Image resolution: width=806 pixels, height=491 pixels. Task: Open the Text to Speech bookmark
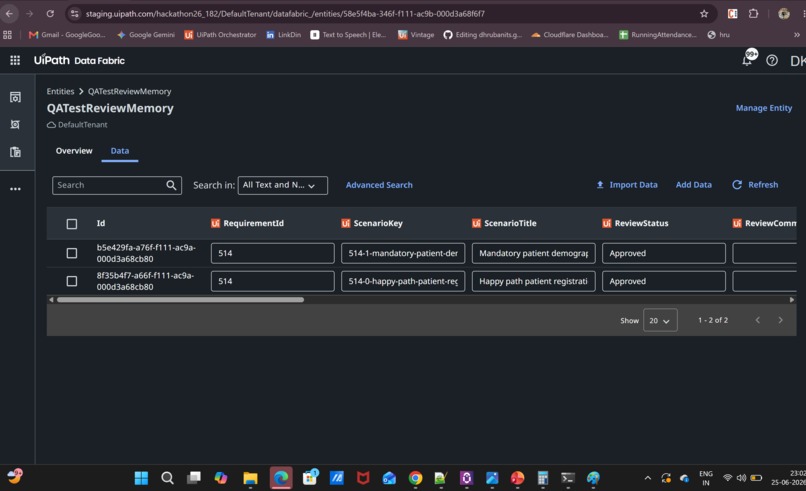348,35
